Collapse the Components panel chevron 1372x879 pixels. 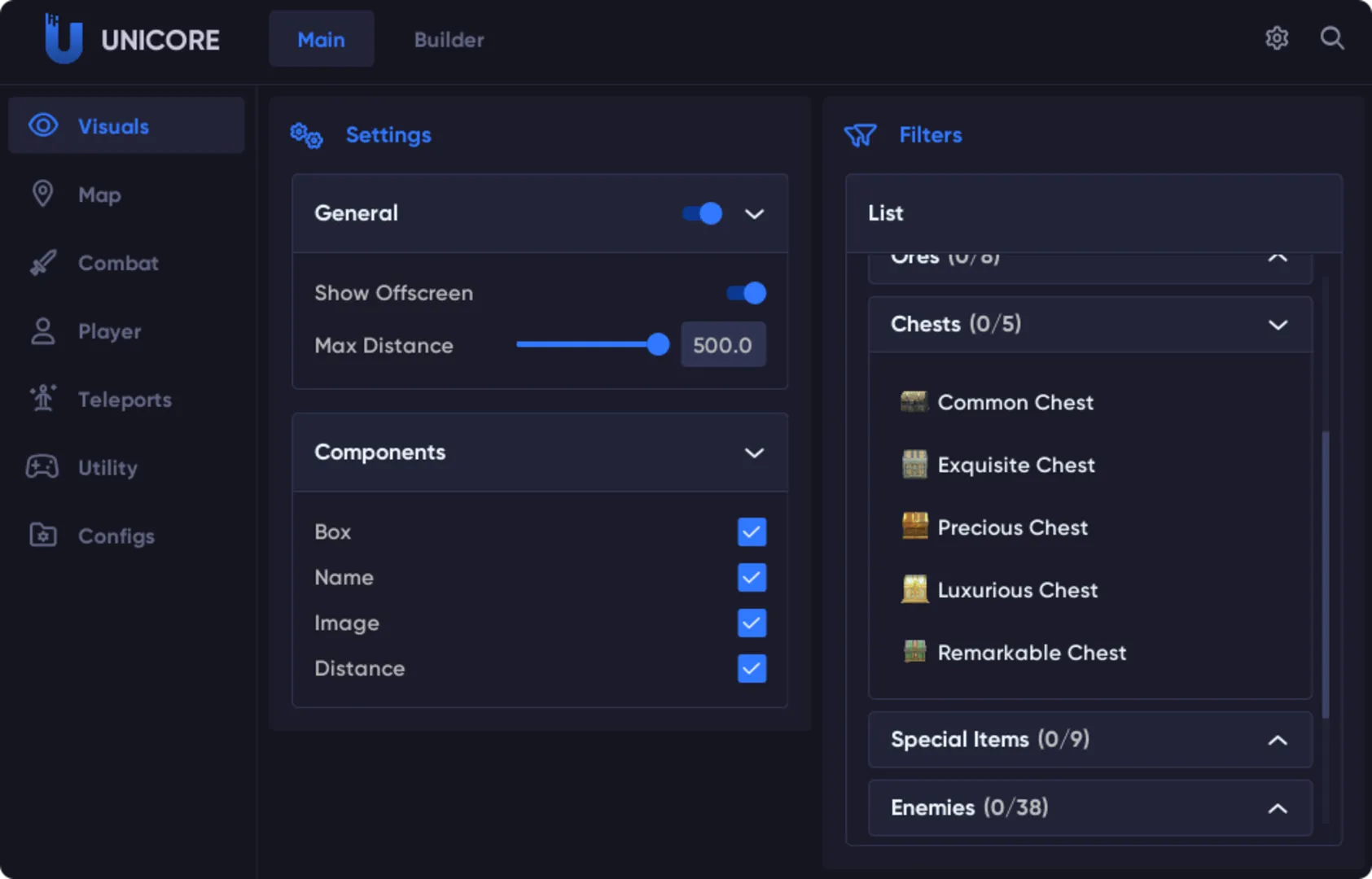753,453
